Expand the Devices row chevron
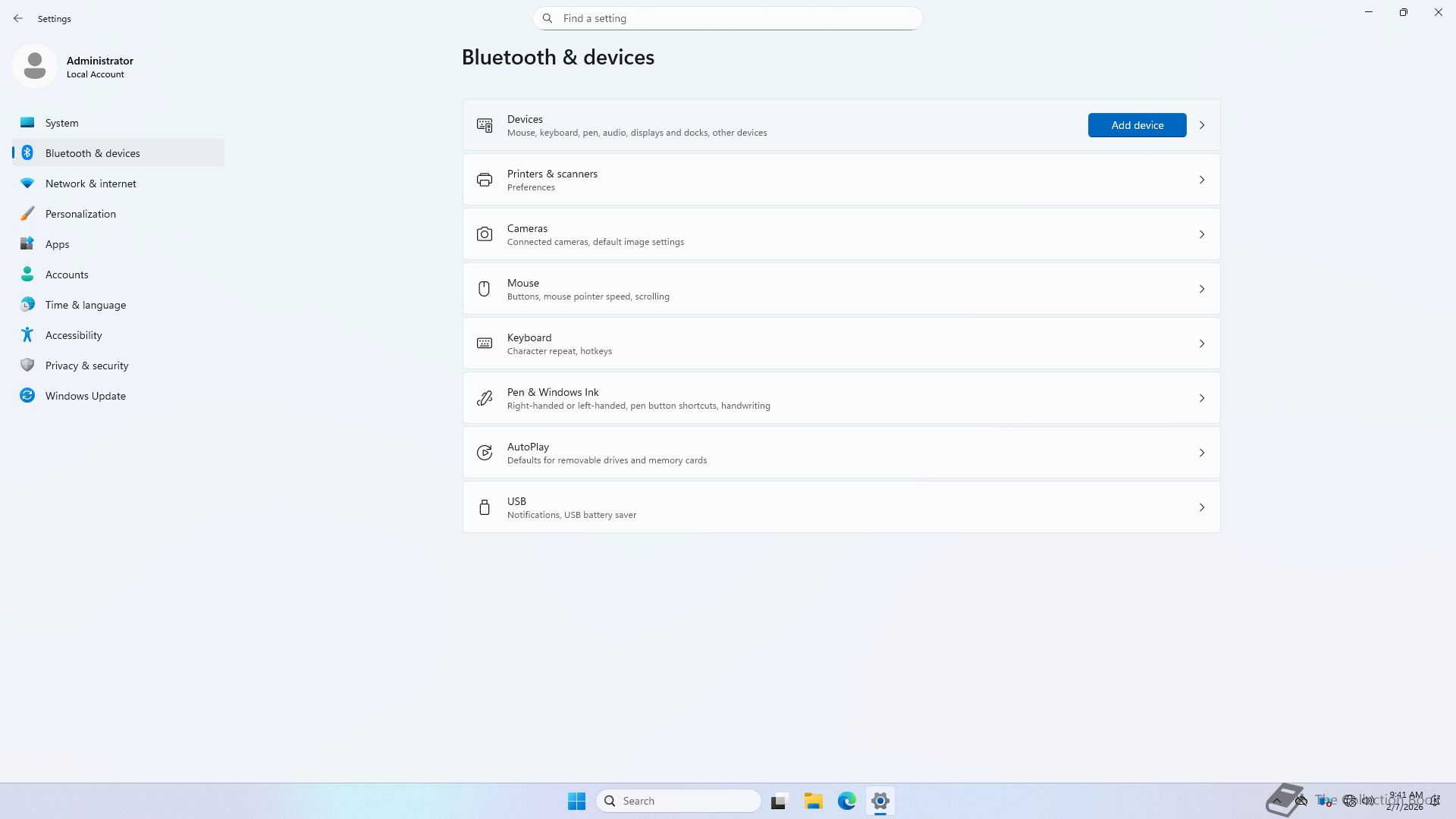Screen dimensions: 1456x819 tap(1202, 125)
